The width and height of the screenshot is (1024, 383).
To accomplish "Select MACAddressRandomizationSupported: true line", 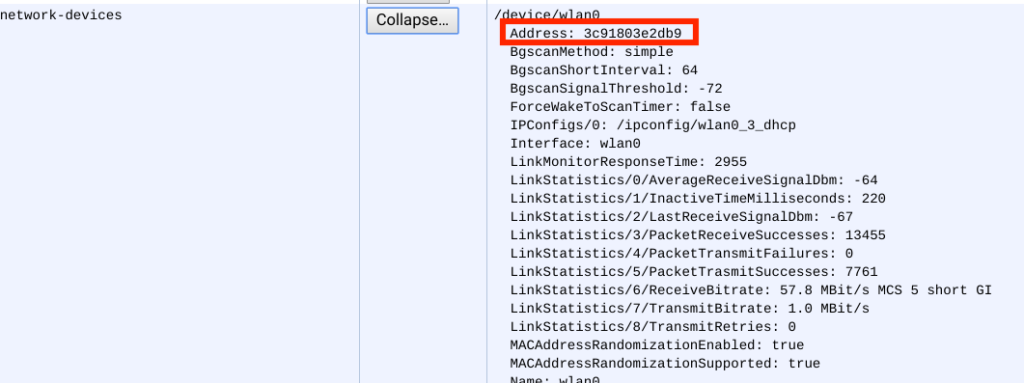I will click(x=665, y=363).
